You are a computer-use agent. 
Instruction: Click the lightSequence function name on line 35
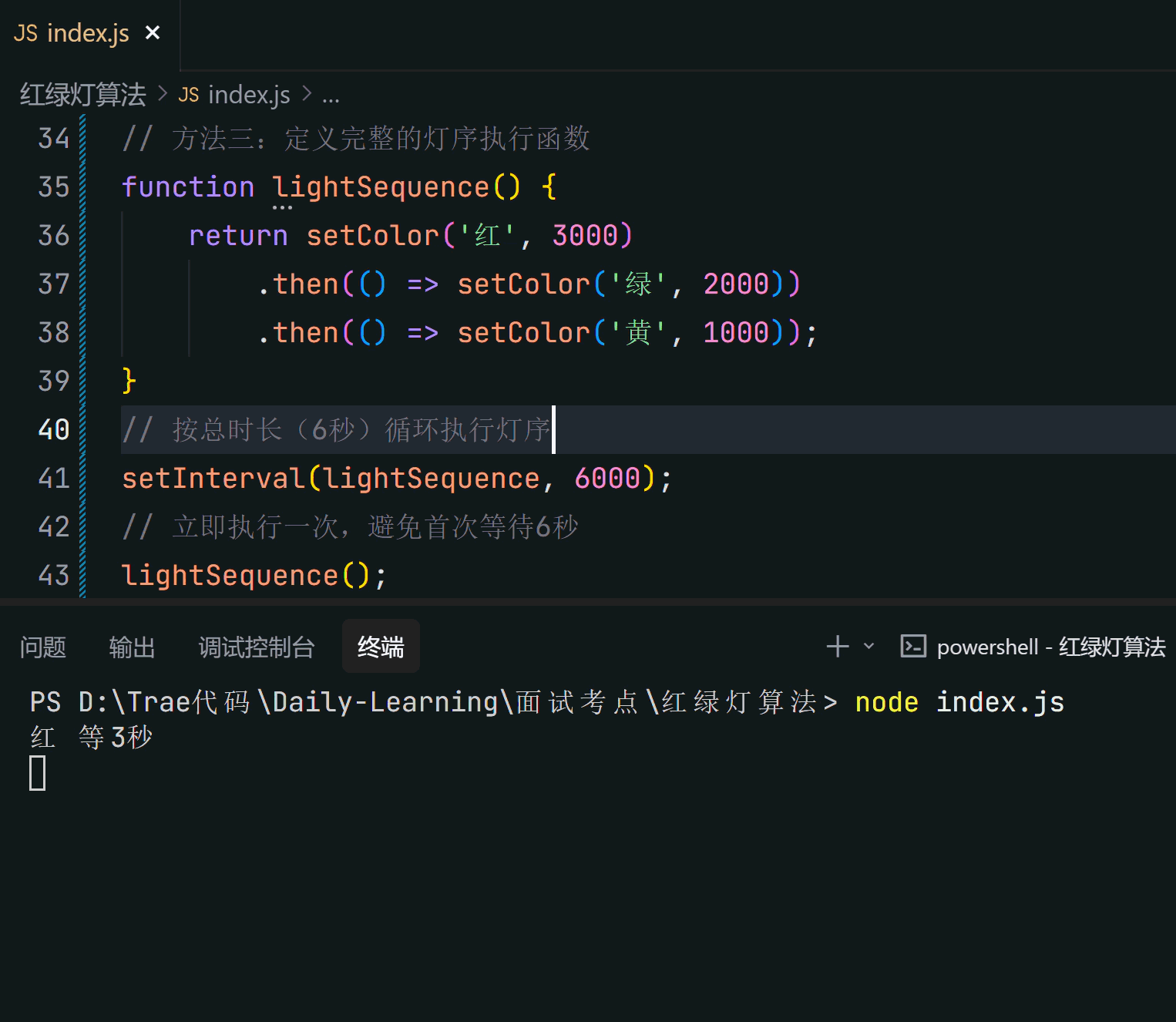click(x=381, y=187)
